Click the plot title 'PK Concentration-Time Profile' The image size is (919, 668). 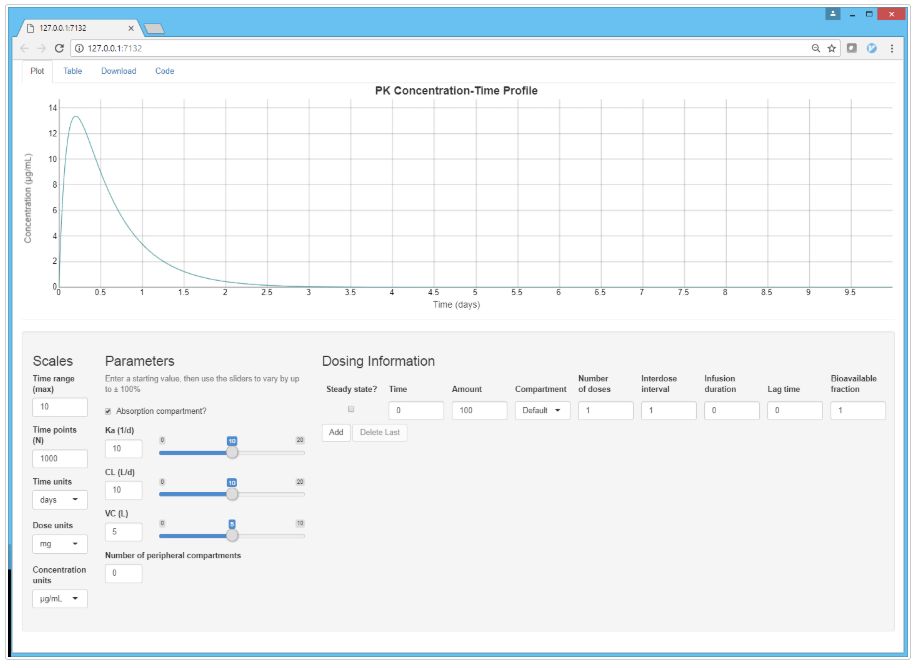[x=456, y=91]
